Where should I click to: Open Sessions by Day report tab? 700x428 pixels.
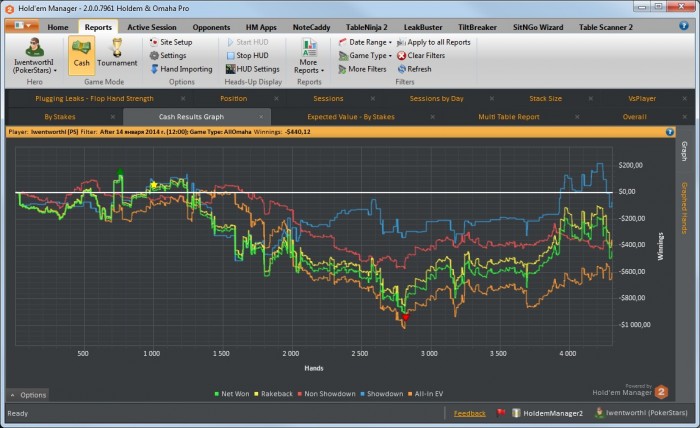coord(436,99)
